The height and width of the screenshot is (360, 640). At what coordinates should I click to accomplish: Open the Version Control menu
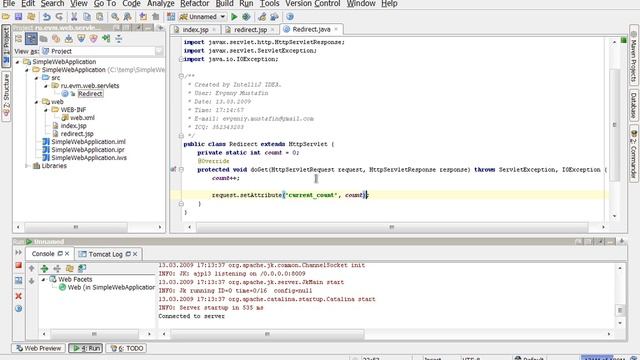[x=313, y=4]
